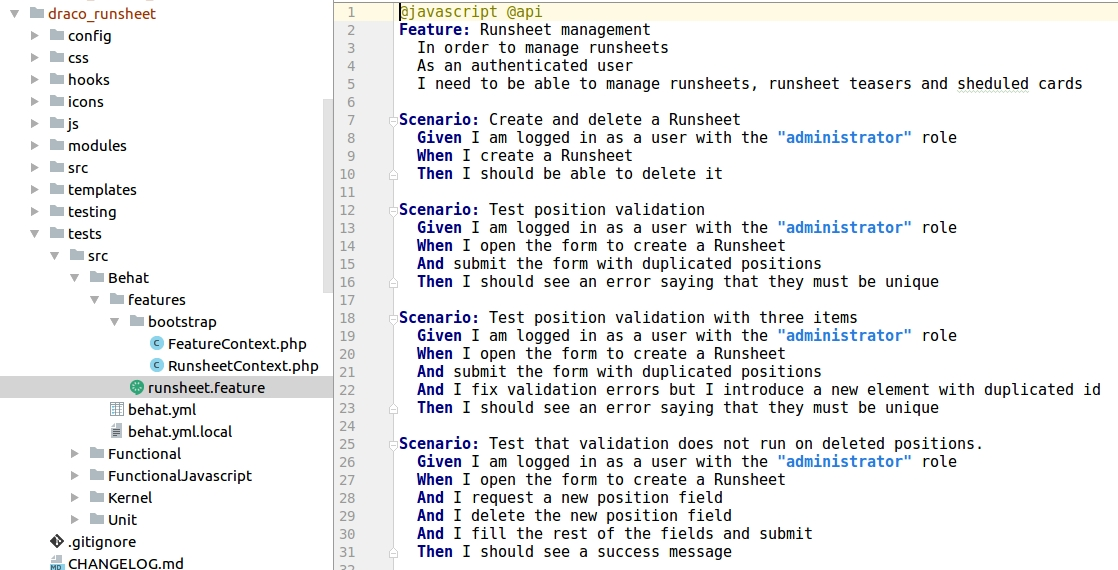Click the FeatureContext.php class icon
This screenshot has height=570, width=1118.
click(x=157, y=343)
